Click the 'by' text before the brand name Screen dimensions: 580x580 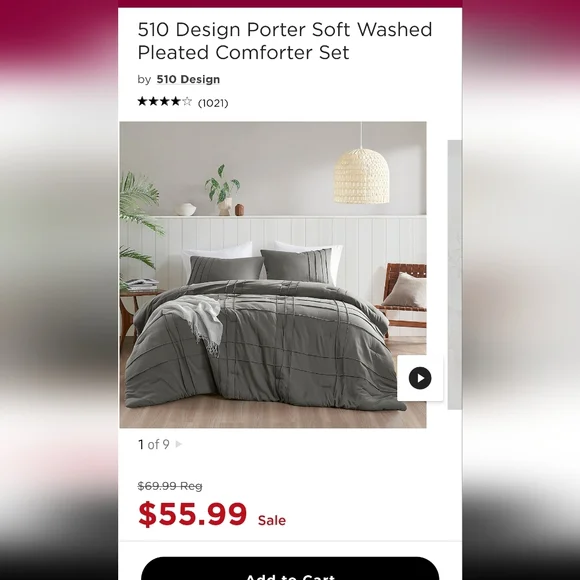coord(144,80)
